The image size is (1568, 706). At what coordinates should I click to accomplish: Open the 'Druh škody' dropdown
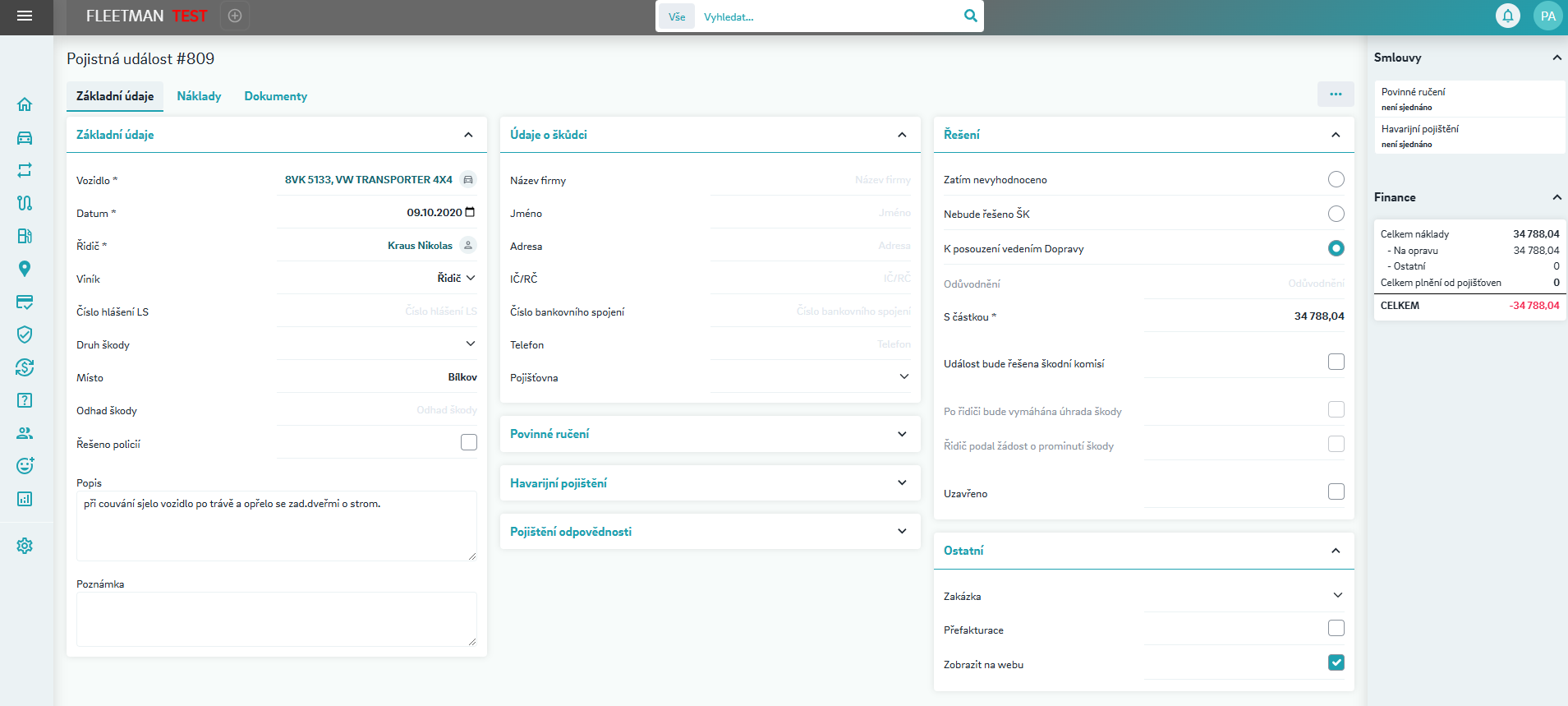click(x=470, y=344)
